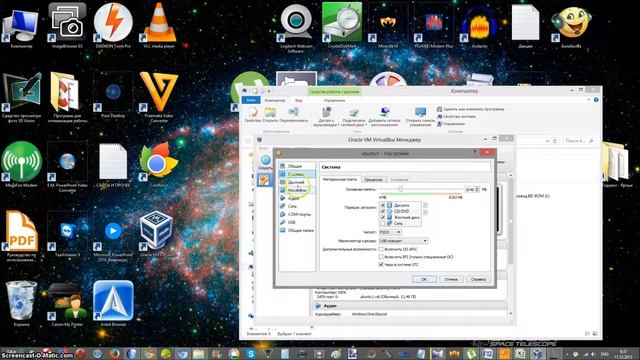Confirm settings with the OK button
640x360 pixels.
pyautogui.click(x=424, y=279)
